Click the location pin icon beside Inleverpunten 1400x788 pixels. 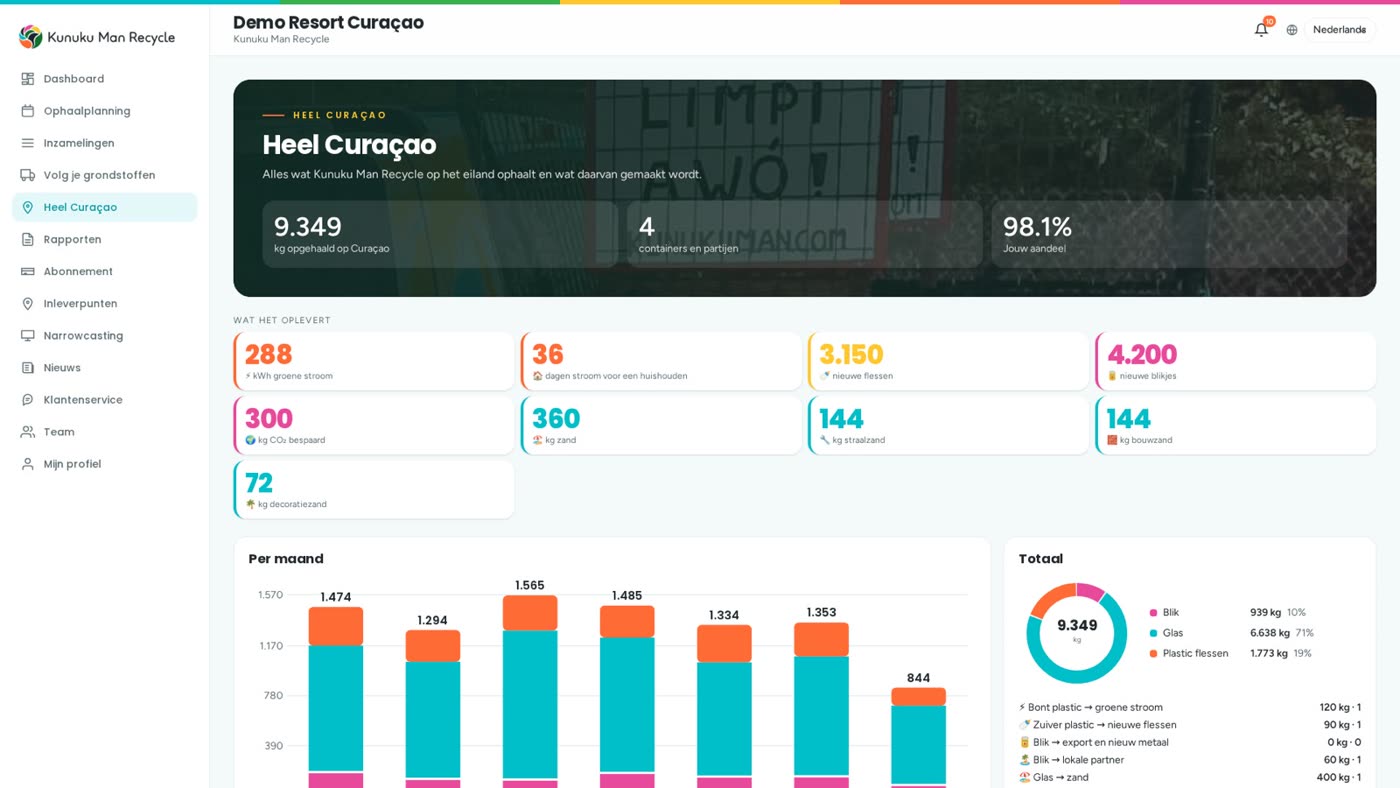click(28, 303)
